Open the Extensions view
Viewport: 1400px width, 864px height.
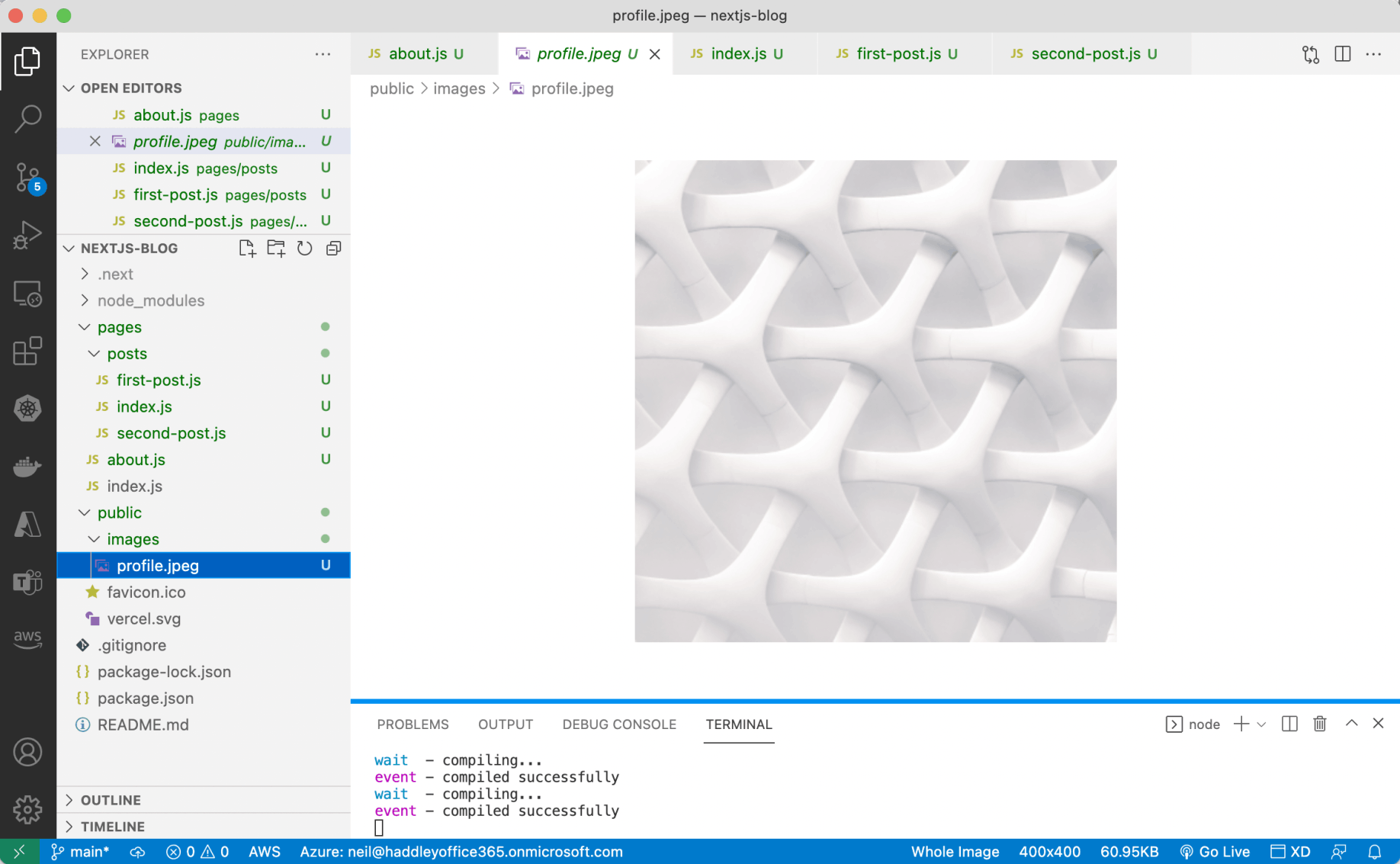point(28,351)
